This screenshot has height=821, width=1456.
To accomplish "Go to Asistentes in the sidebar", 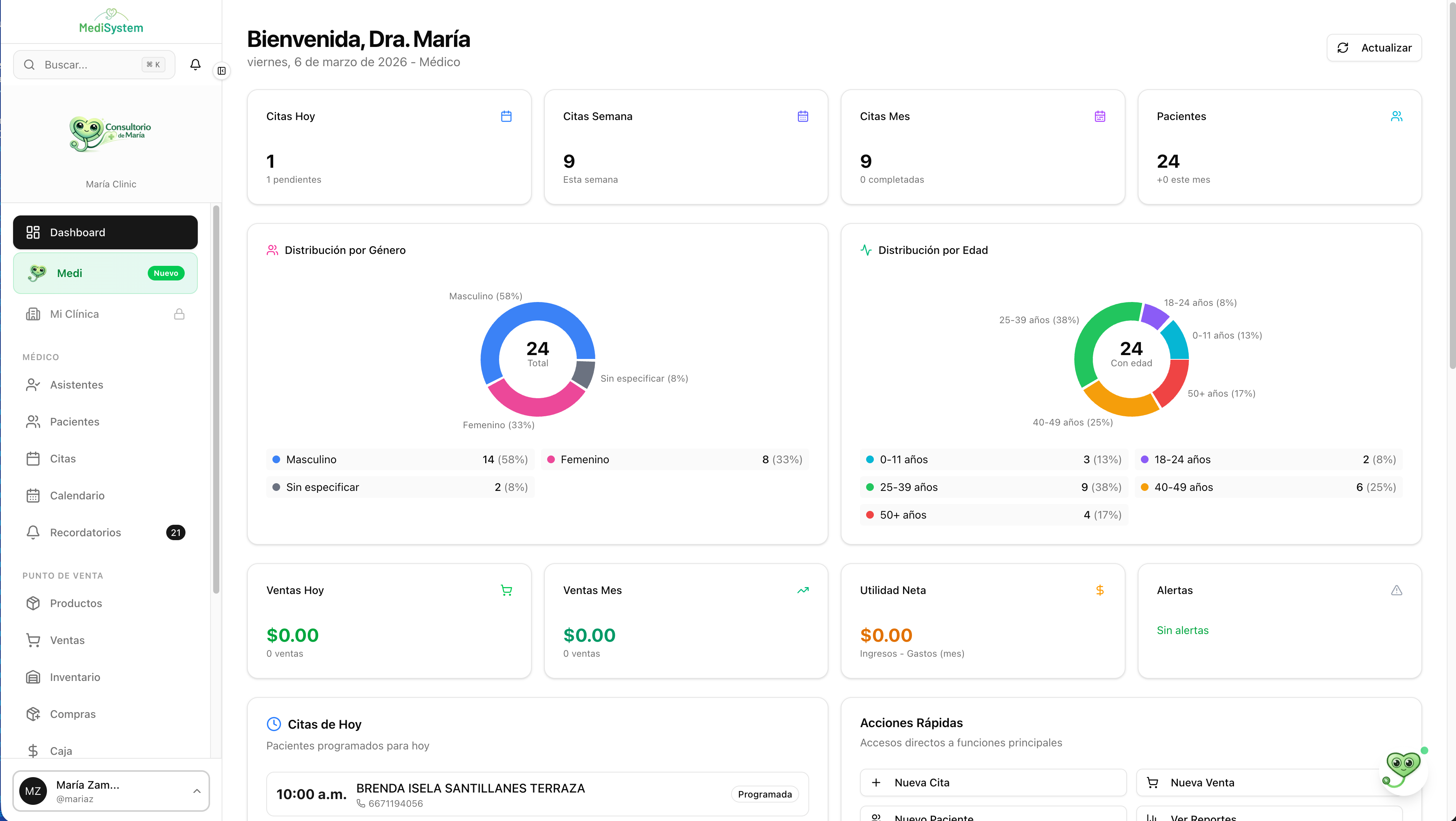I will click(x=105, y=385).
